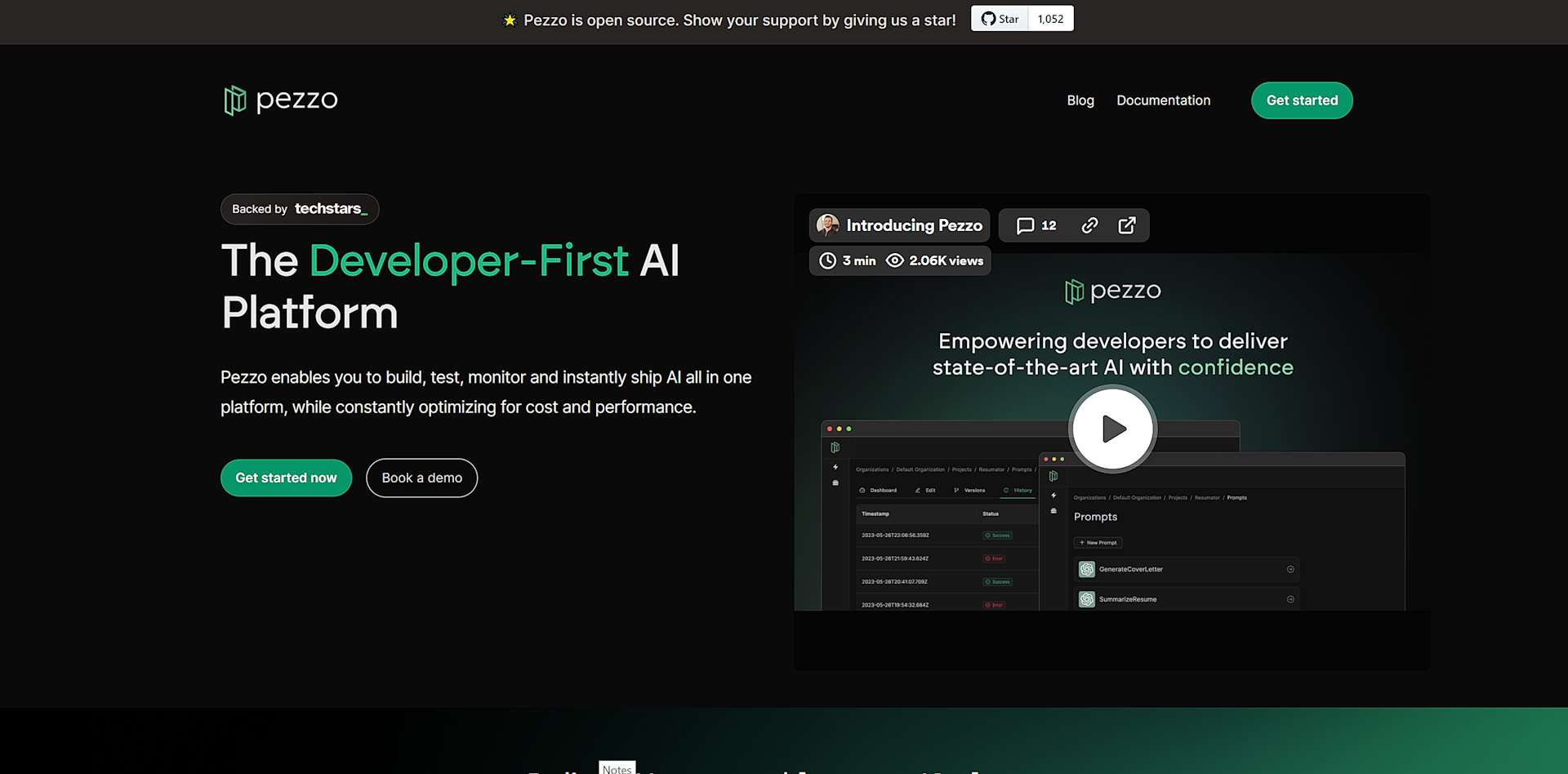The height and width of the screenshot is (774, 1568).
Task: Click the author avatar next to Introducing Pezzo
Action: (826, 225)
